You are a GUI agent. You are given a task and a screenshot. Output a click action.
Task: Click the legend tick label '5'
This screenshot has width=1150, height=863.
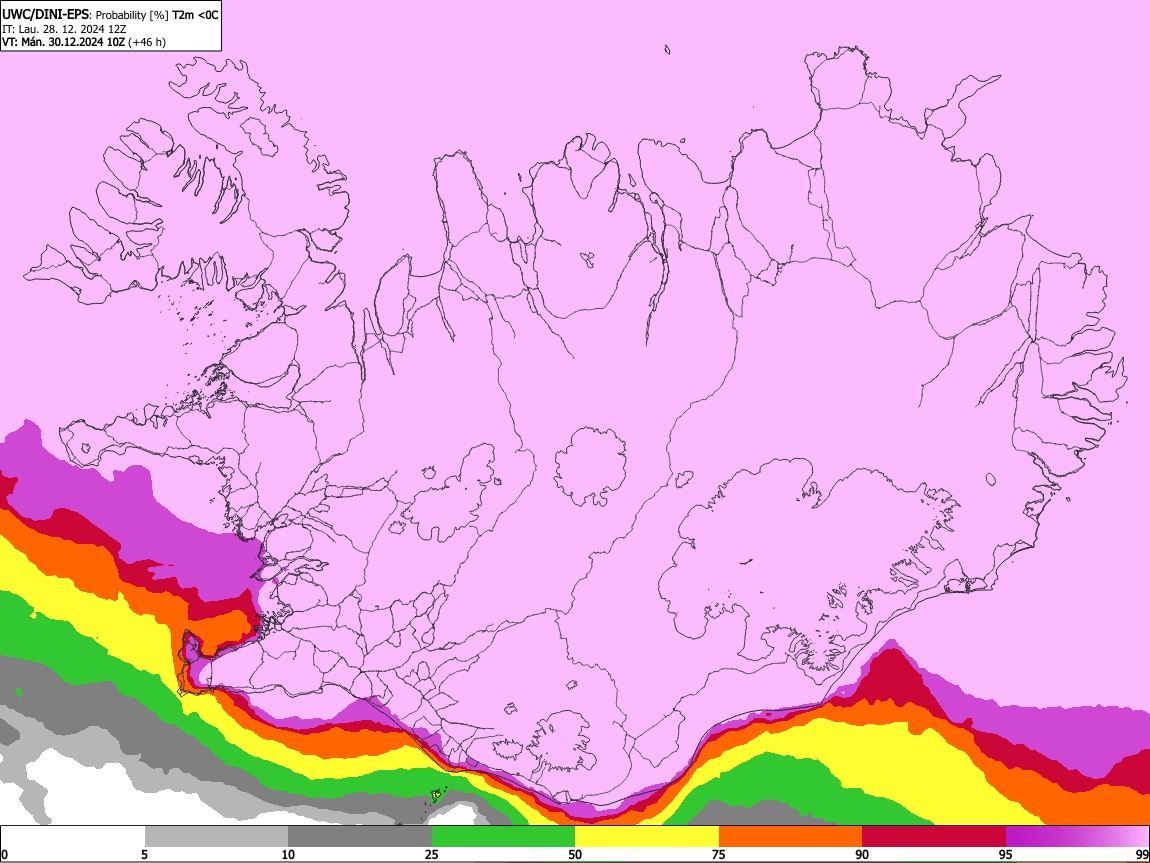pos(144,854)
